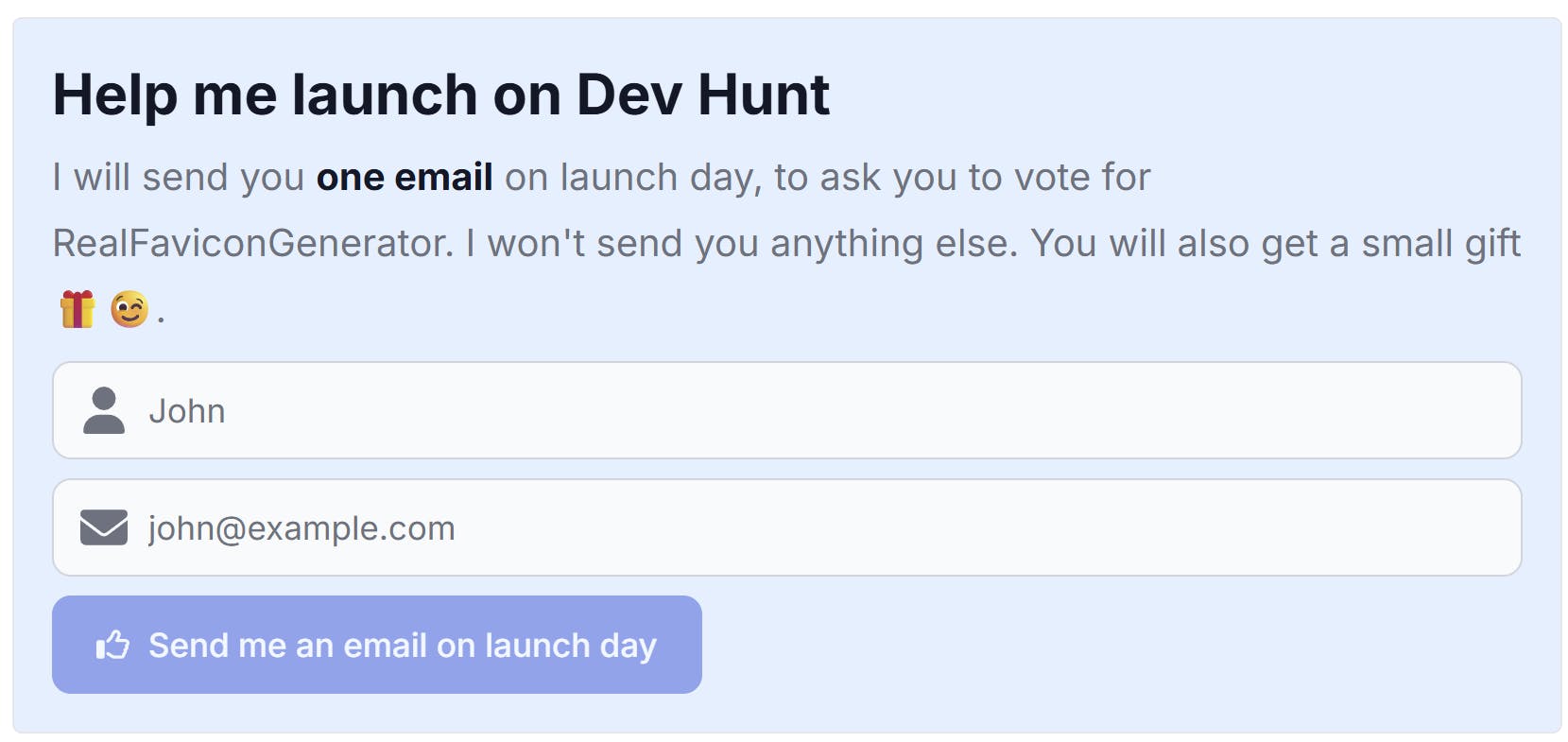Viewport: 1568px width, 742px height.
Task: Click the gift box emoji
Action: 78,309
